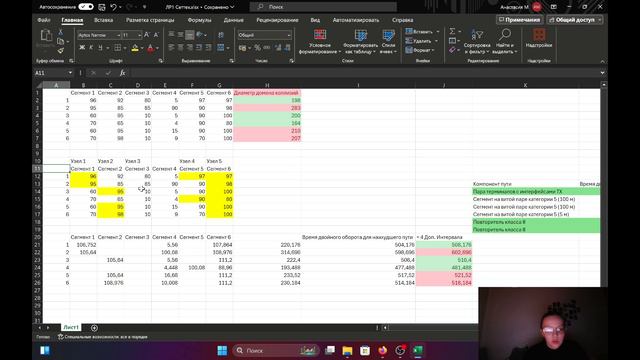
Task: Click the Merge and Center icon
Action: pyautogui.click(x=221, y=48)
